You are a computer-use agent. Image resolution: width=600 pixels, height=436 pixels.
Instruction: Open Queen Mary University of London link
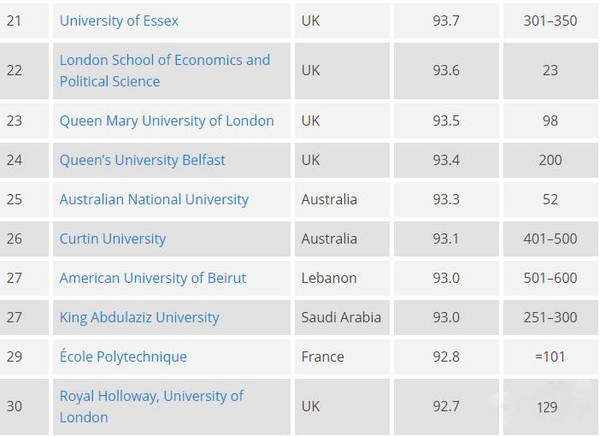pyautogui.click(x=166, y=121)
